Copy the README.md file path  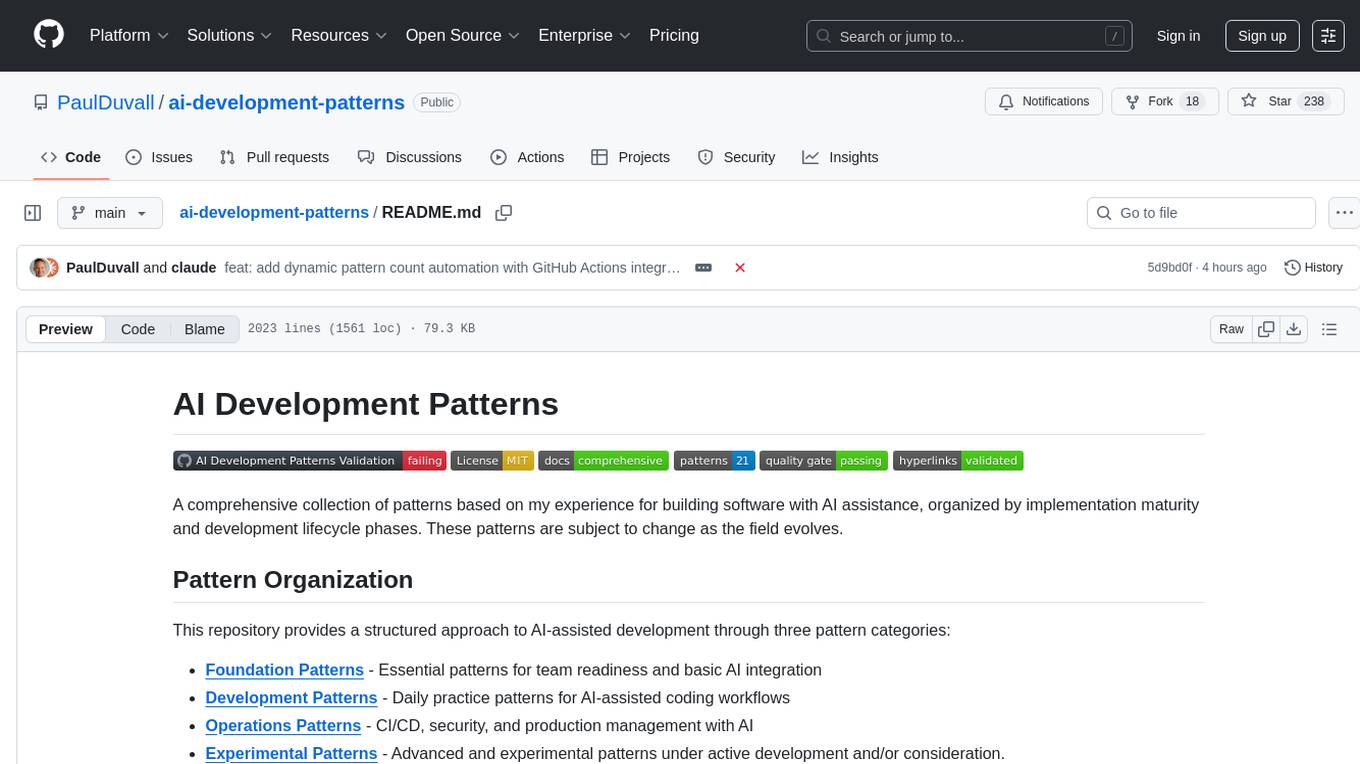coord(504,213)
